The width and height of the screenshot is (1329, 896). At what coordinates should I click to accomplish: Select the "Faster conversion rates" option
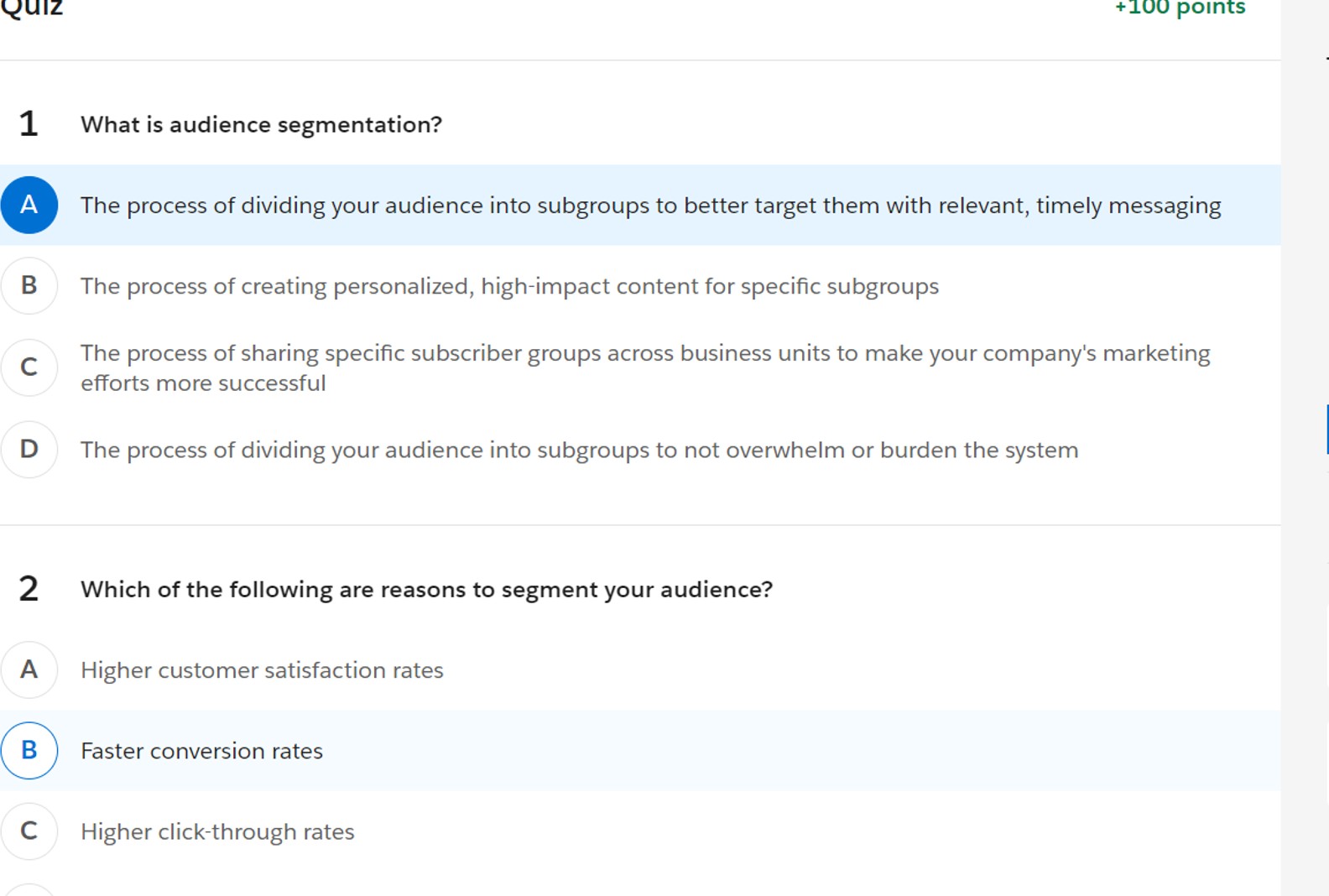click(29, 751)
